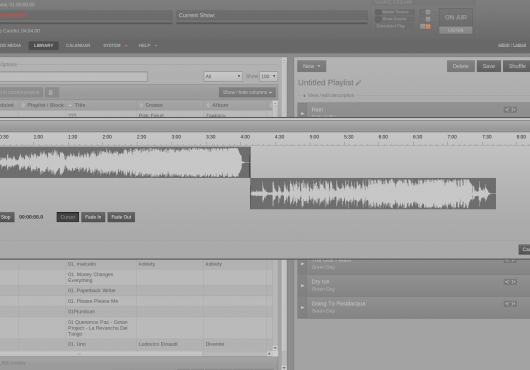The image size is (530, 370).
Task: Click the Shuffle playlist button
Action: tap(517, 66)
